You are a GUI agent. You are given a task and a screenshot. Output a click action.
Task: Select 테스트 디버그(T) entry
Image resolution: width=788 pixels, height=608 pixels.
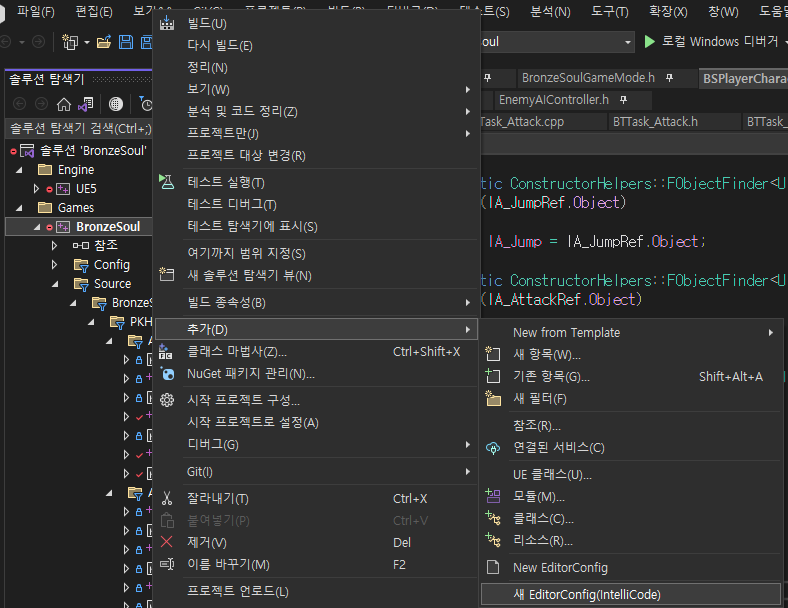(x=232, y=205)
